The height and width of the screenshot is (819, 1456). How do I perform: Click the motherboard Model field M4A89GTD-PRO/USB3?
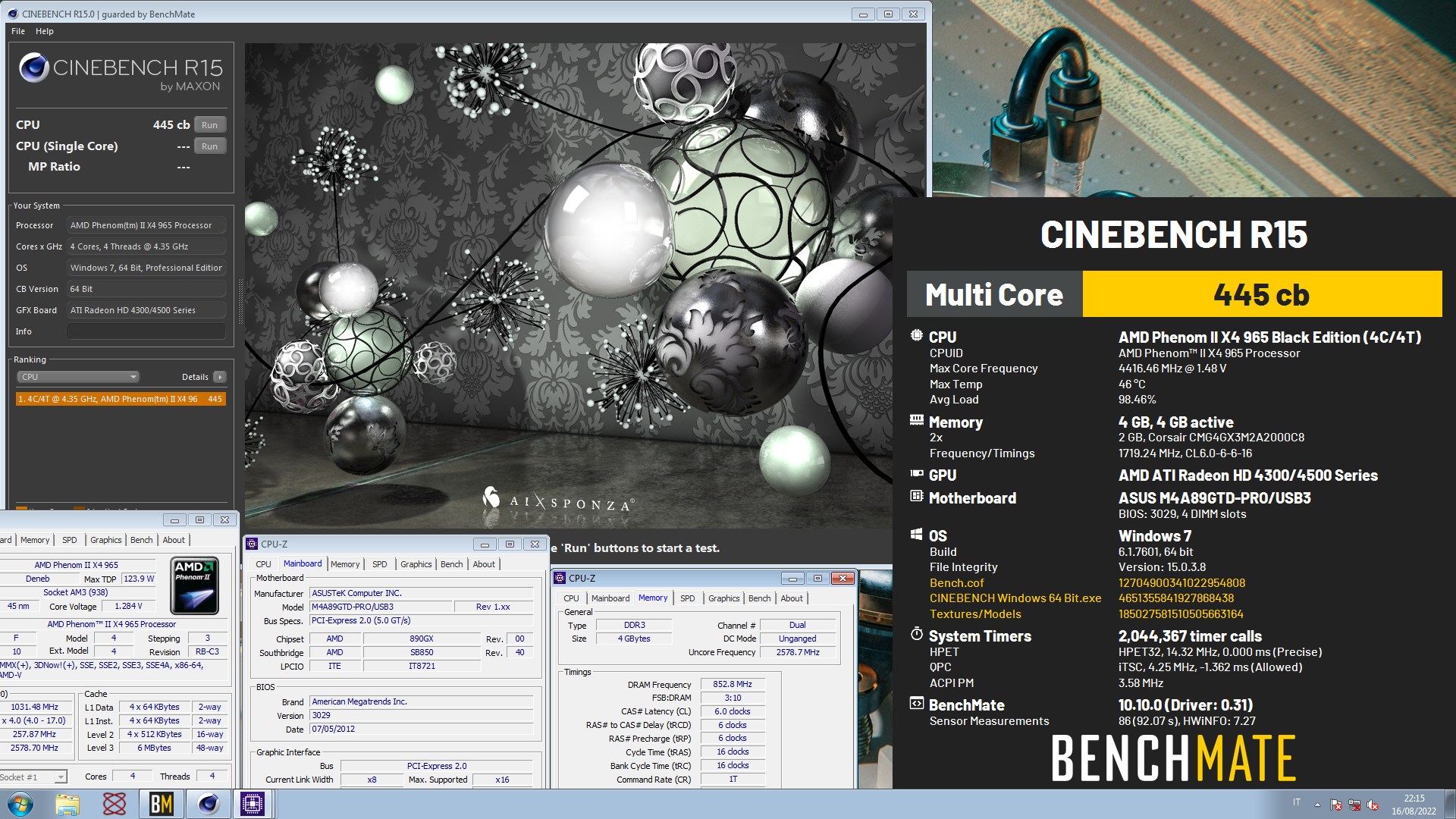(x=380, y=607)
